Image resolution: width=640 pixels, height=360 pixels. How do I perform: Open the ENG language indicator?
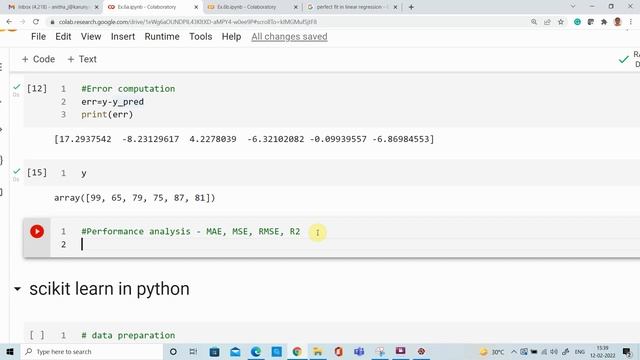pyautogui.click(x=580, y=351)
